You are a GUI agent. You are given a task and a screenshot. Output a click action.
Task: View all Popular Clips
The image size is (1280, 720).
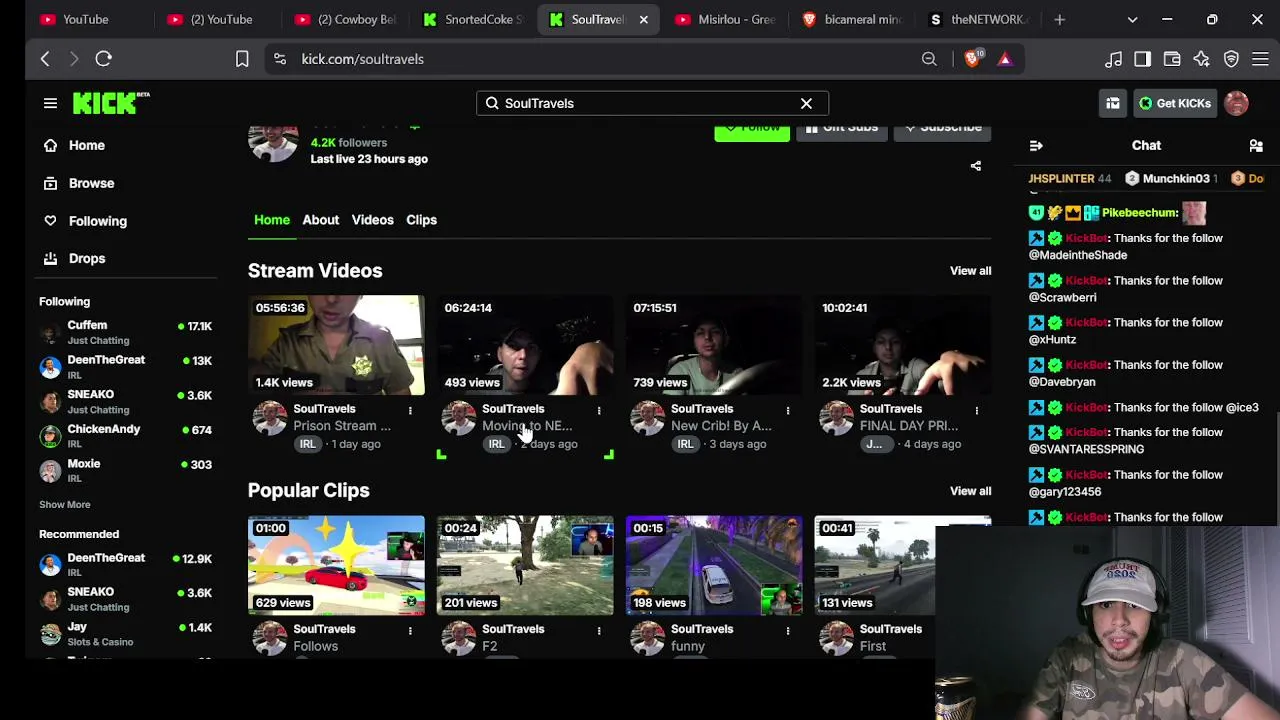point(970,491)
